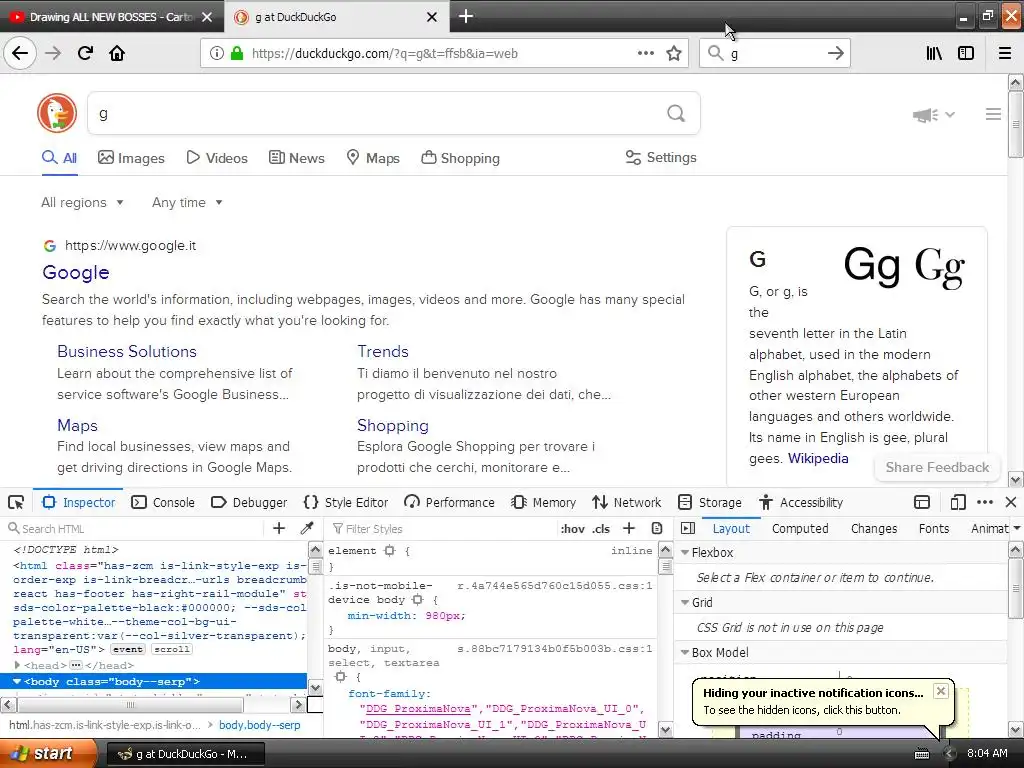
Task: Submit search with the DuckDuckGo magnifier icon
Action: [676, 114]
